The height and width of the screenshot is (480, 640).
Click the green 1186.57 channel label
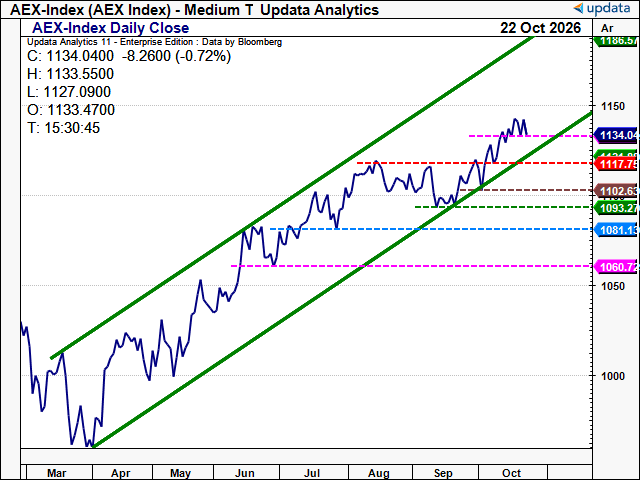point(617,41)
